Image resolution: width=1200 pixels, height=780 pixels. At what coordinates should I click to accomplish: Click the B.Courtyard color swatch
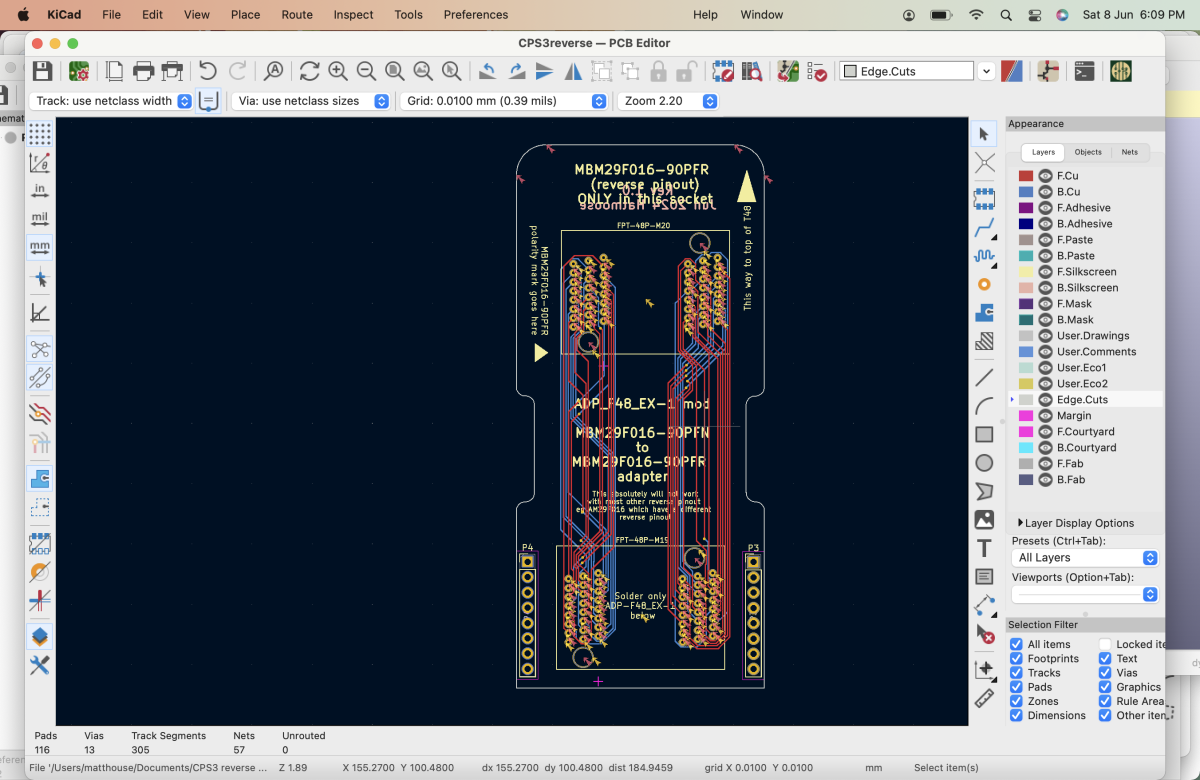1026,448
